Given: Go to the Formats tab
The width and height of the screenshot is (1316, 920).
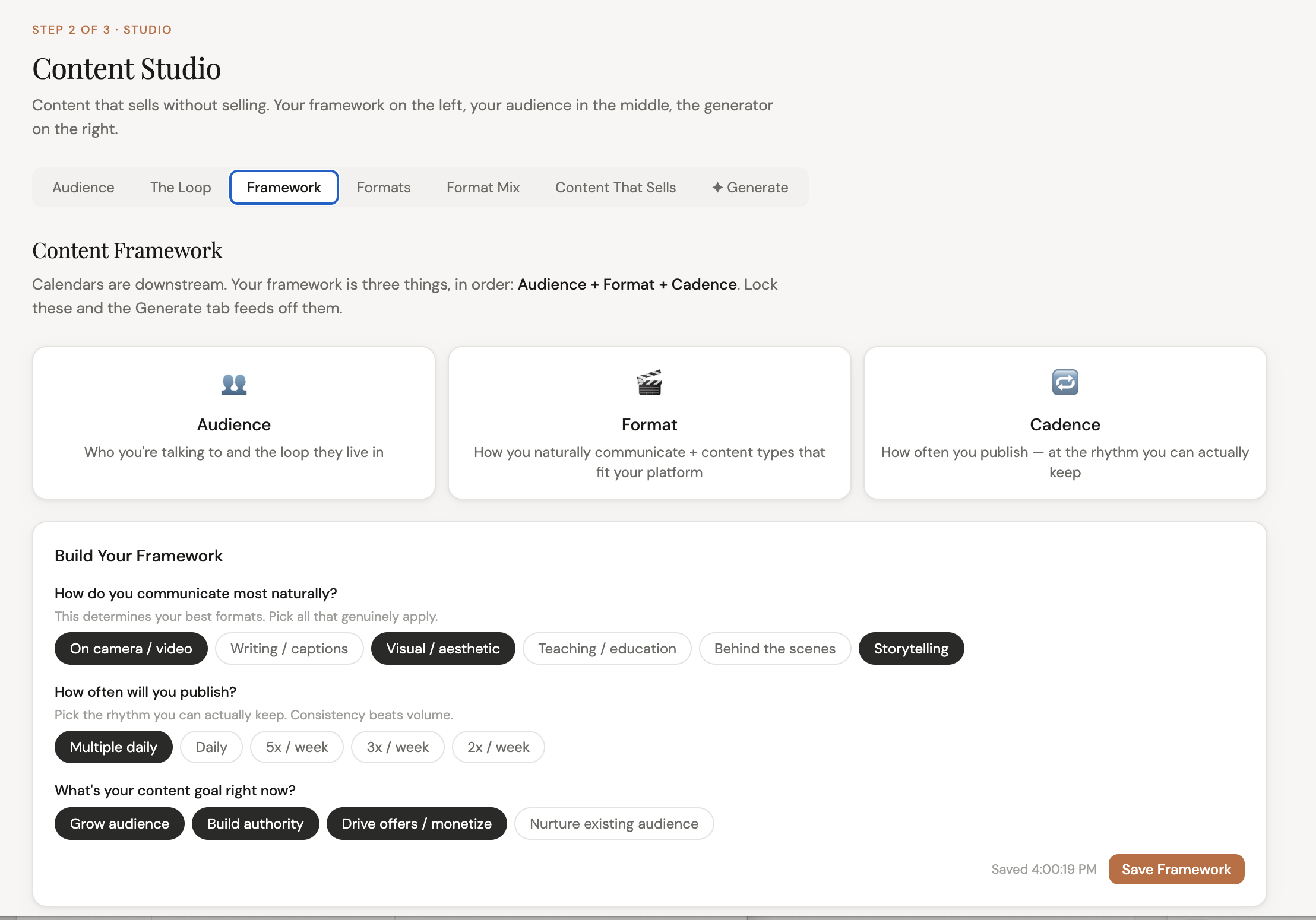Looking at the screenshot, I should (384, 188).
